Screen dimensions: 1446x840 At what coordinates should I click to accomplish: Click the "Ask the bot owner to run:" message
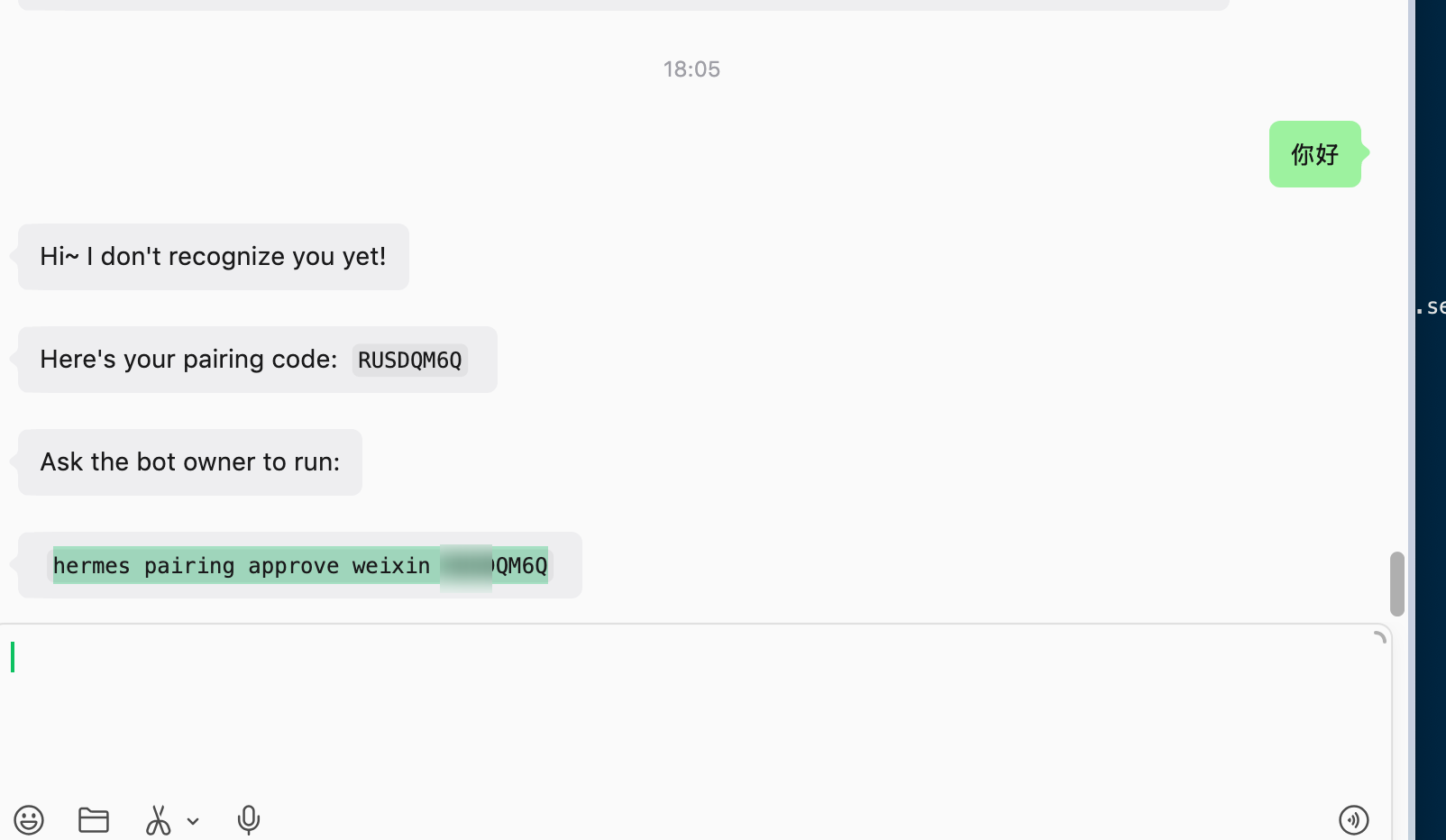coord(190,462)
